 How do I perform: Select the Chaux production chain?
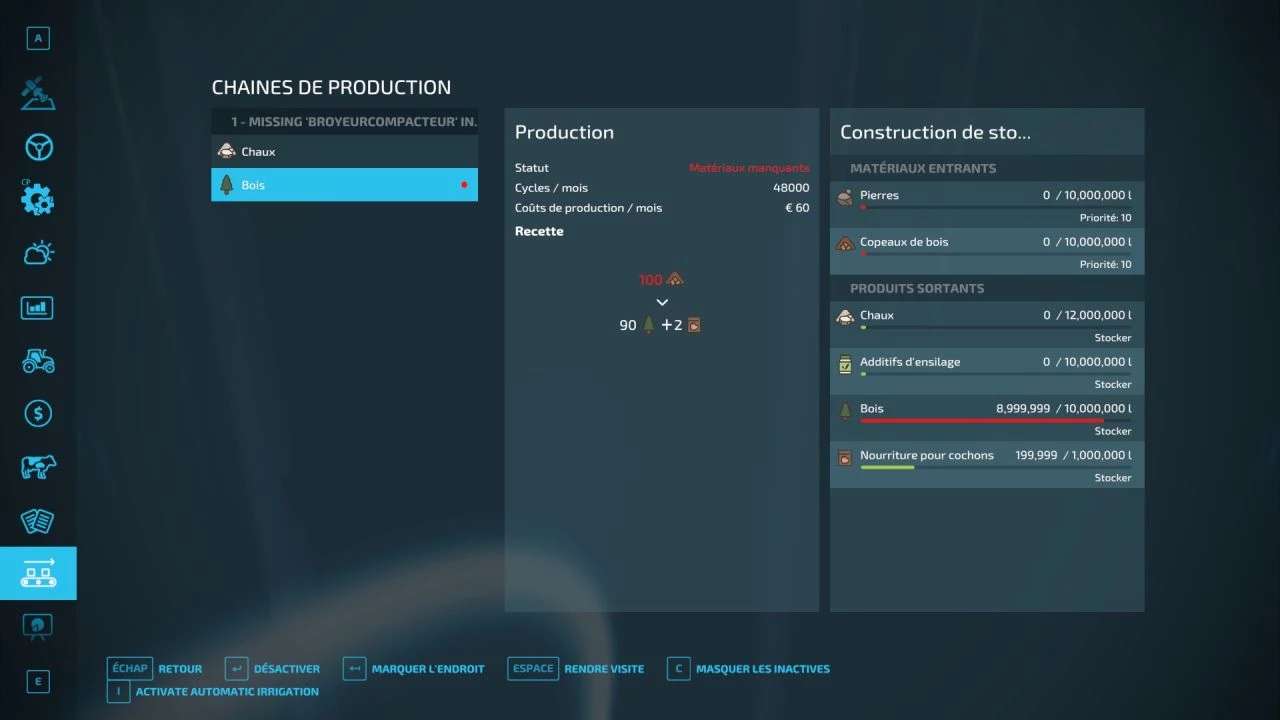point(344,152)
